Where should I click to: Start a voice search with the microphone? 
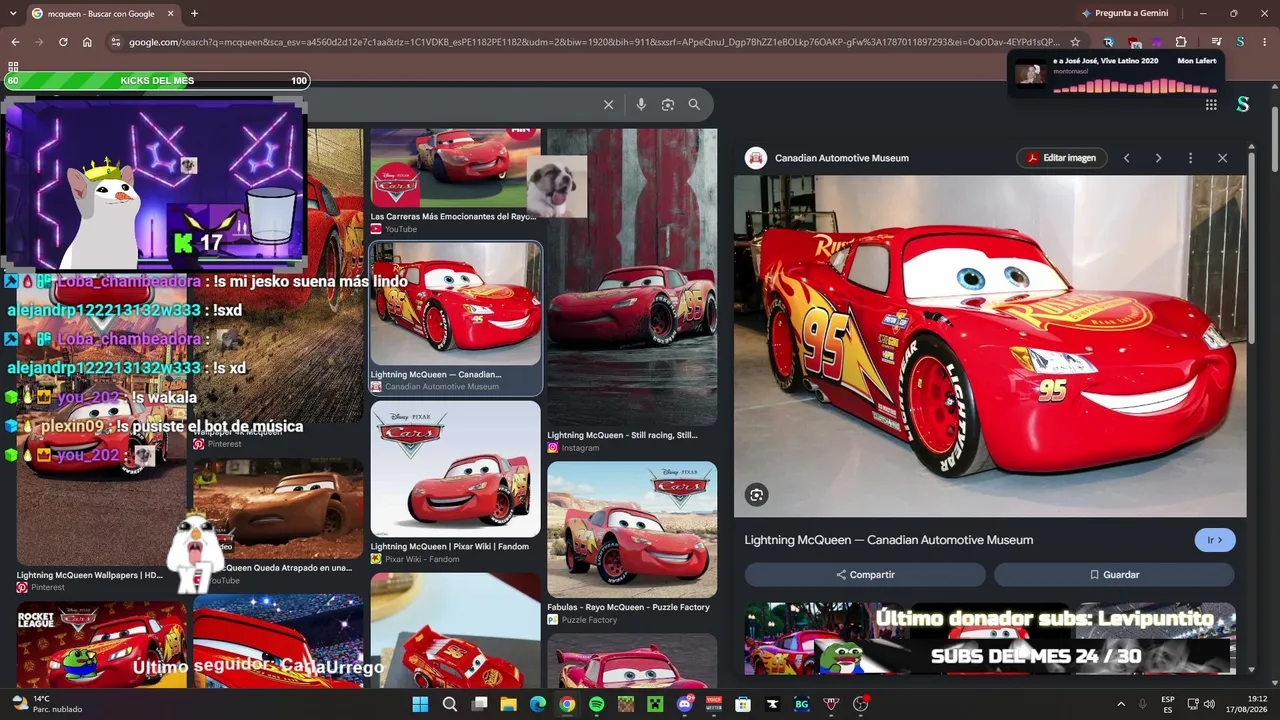click(641, 105)
